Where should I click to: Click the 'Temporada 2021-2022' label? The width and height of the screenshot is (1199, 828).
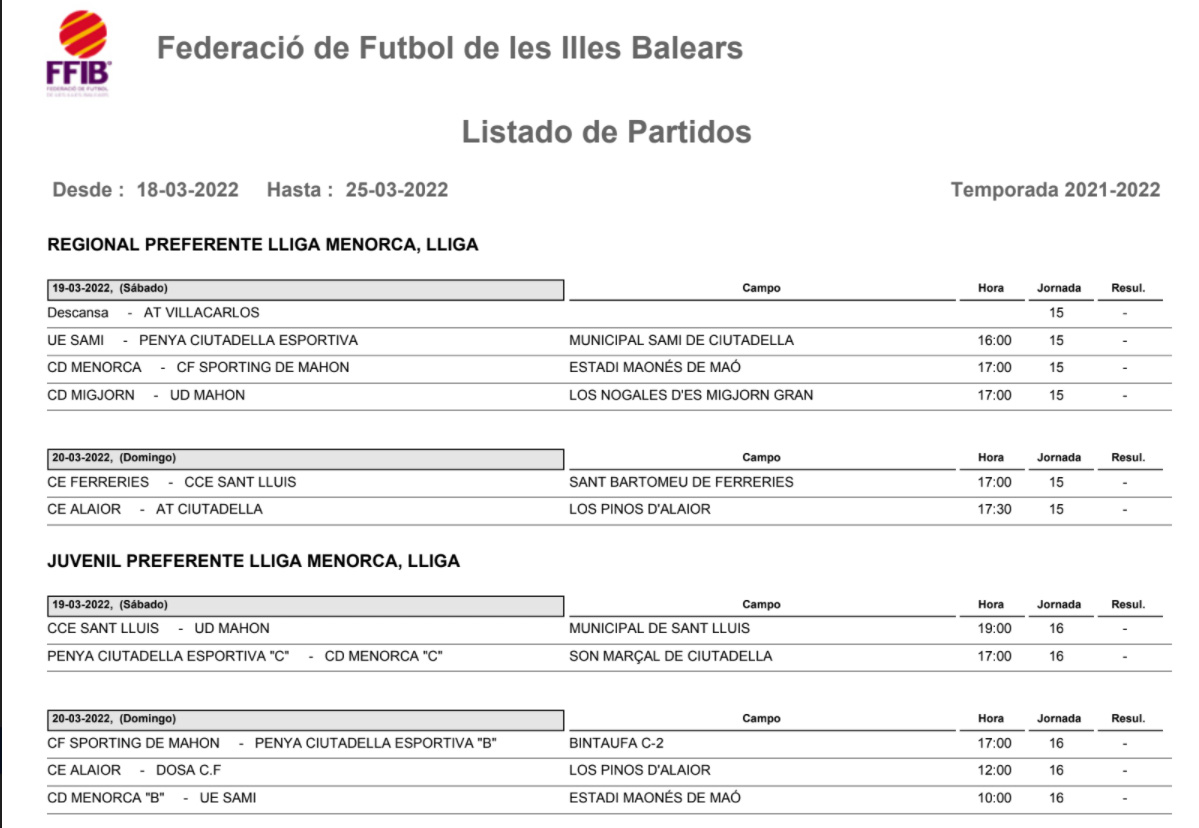(1055, 190)
